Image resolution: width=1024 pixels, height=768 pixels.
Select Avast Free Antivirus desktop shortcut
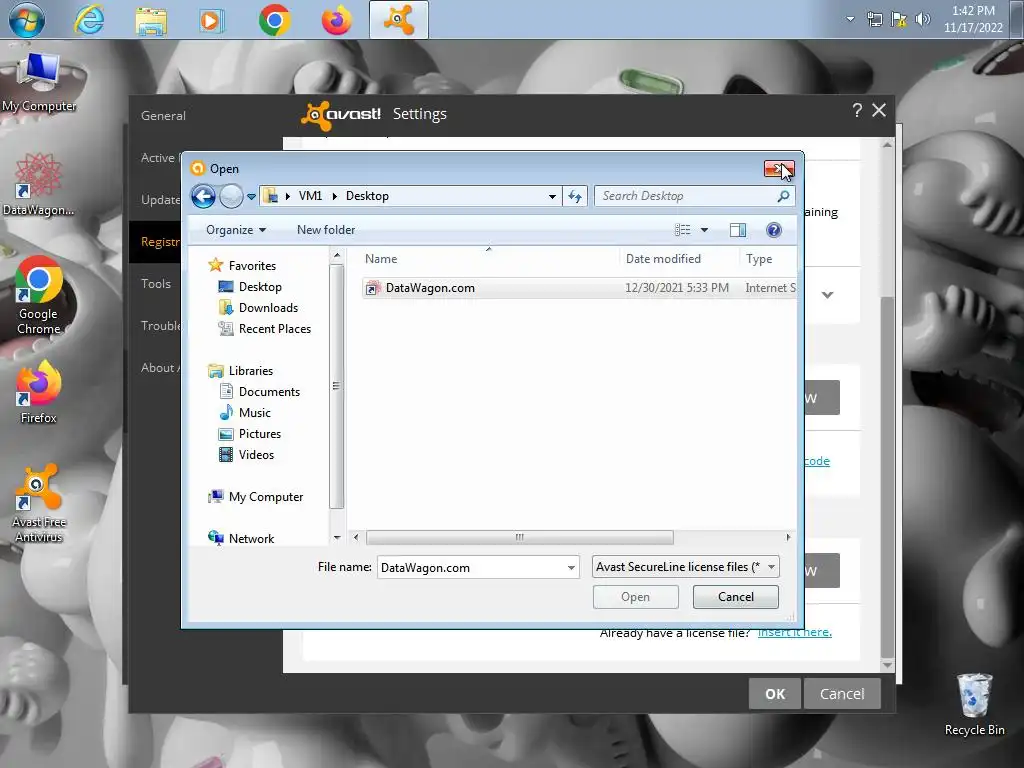tap(39, 504)
